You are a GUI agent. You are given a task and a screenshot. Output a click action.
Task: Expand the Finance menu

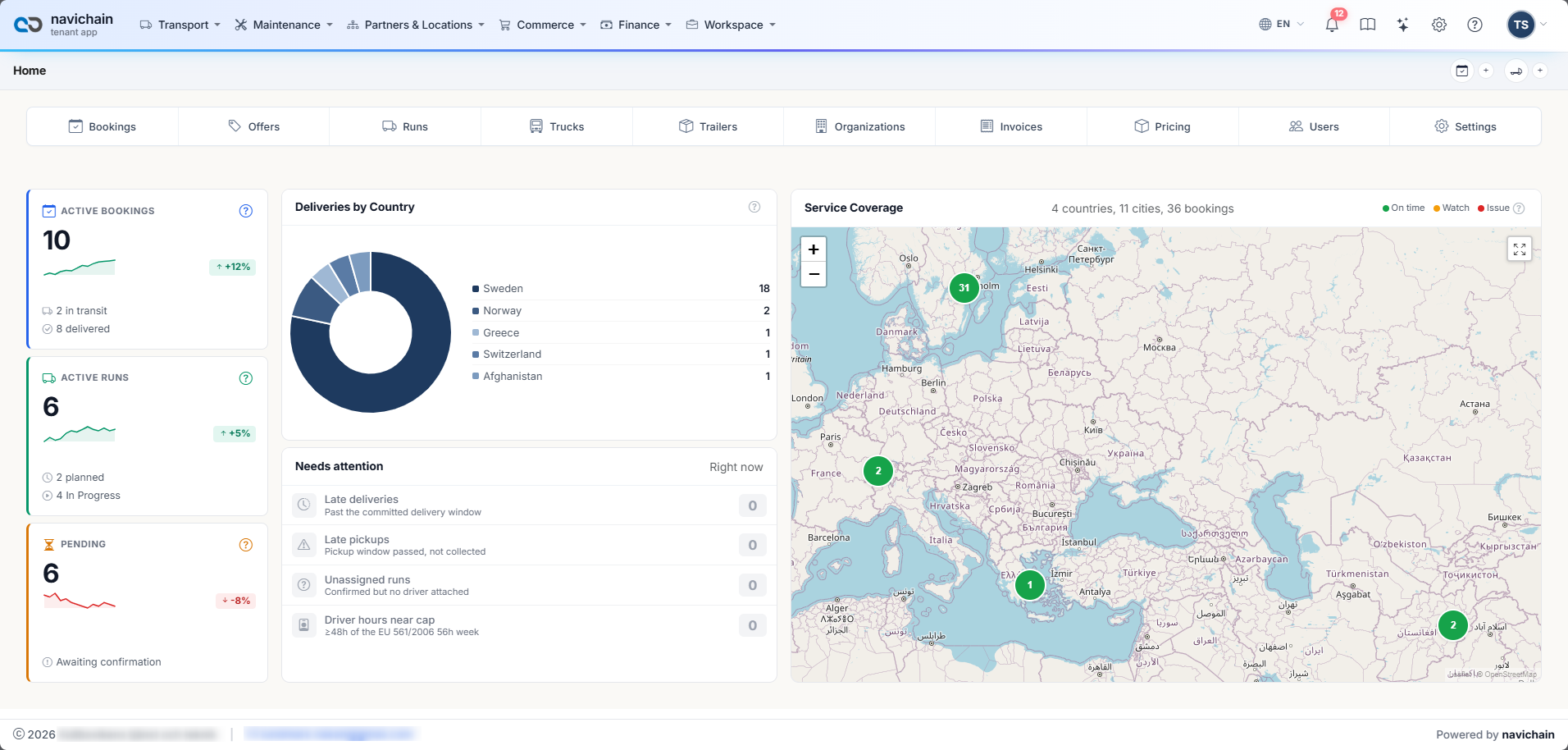(x=636, y=25)
